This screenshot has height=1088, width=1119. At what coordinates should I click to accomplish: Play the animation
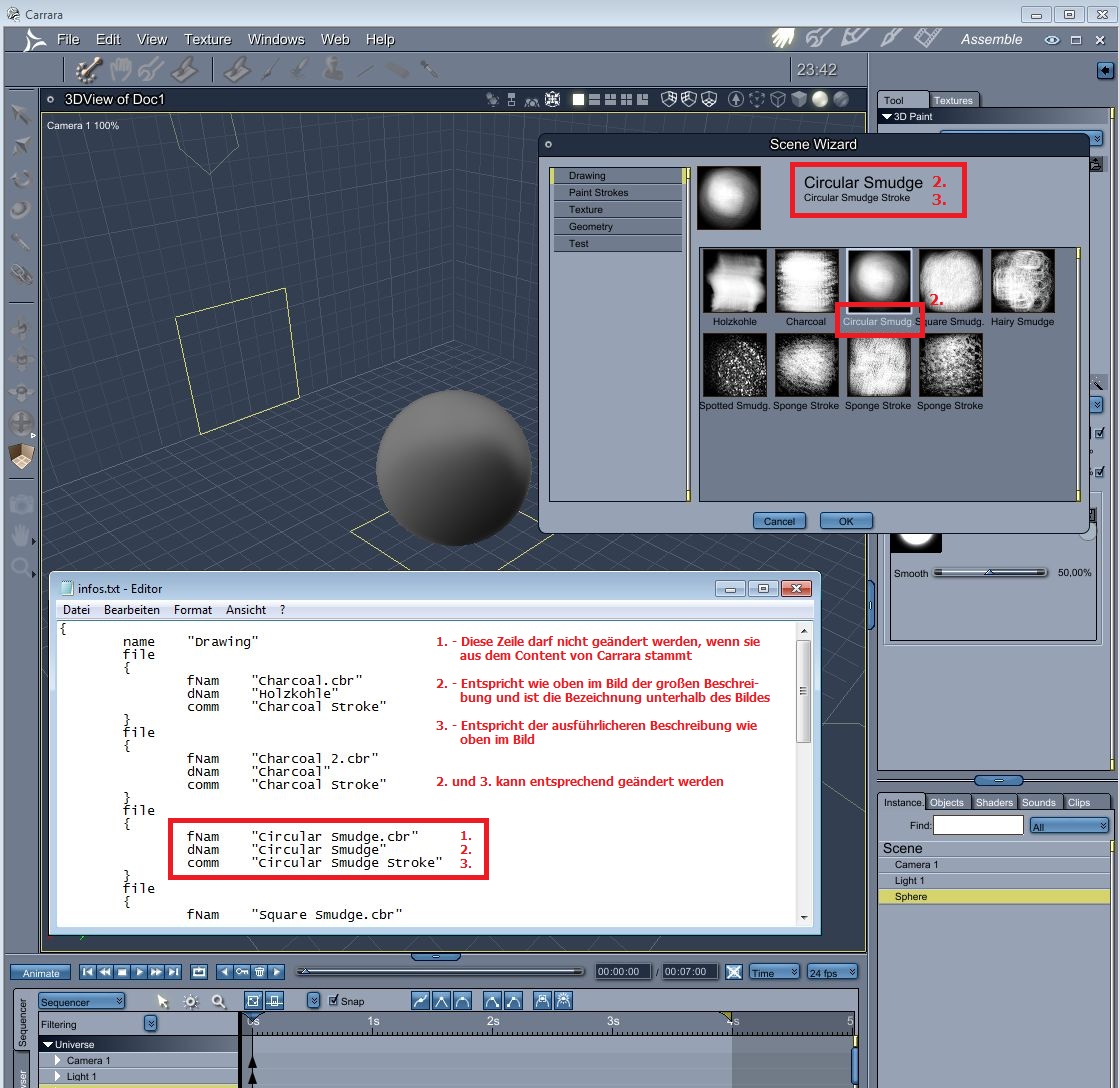click(139, 972)
